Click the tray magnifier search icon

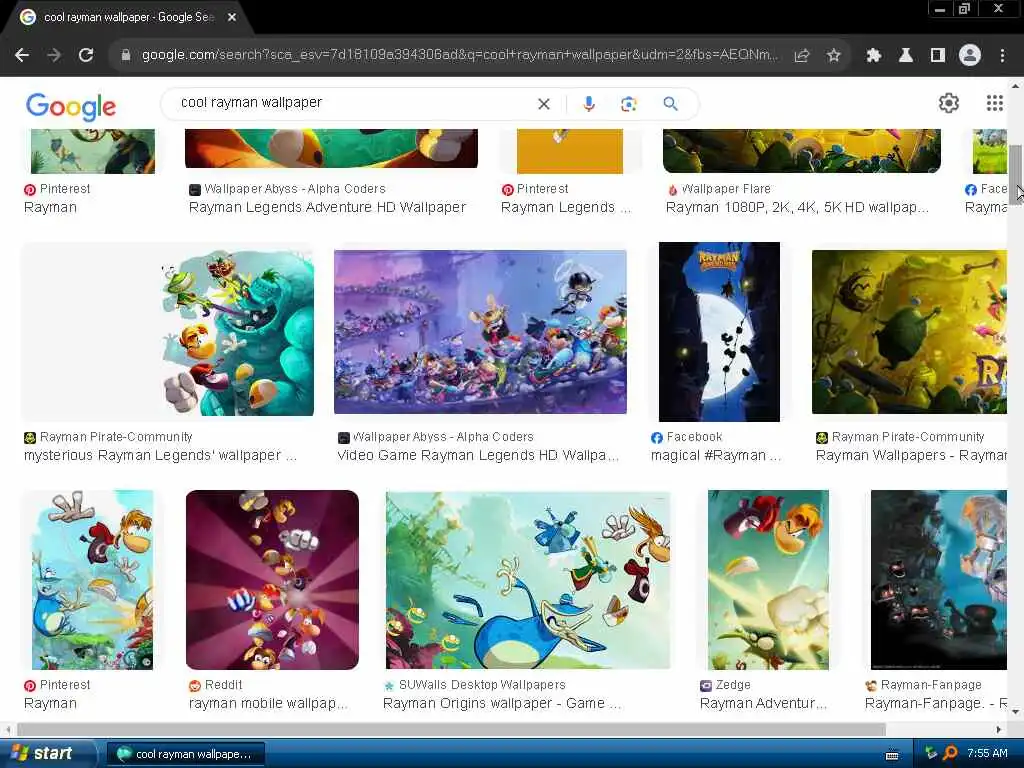(950, 754)
